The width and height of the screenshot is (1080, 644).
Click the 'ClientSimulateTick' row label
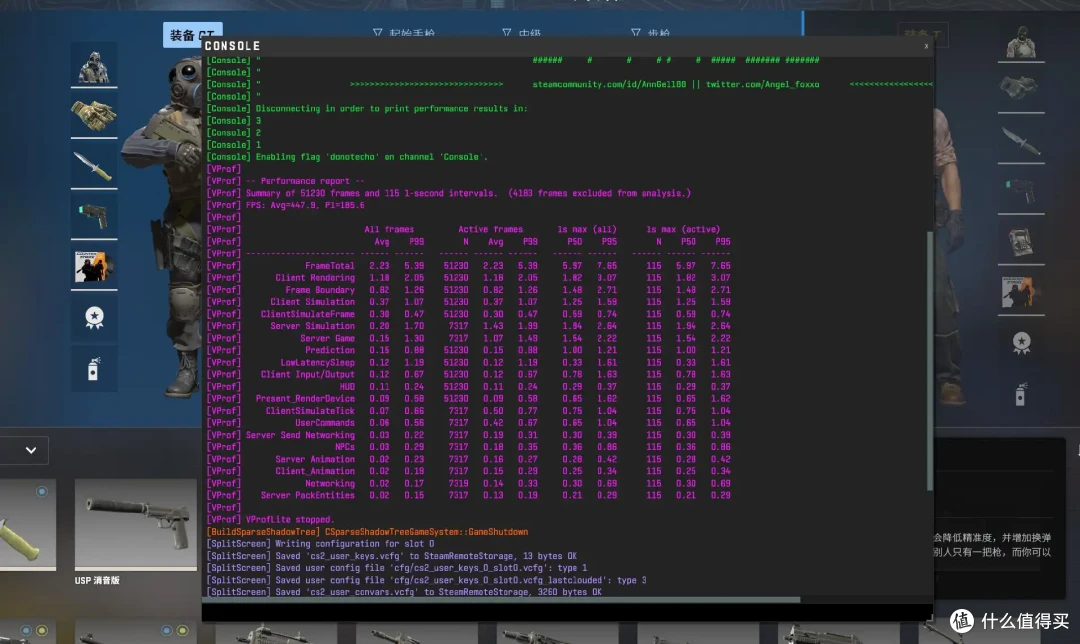pos(310,411)
